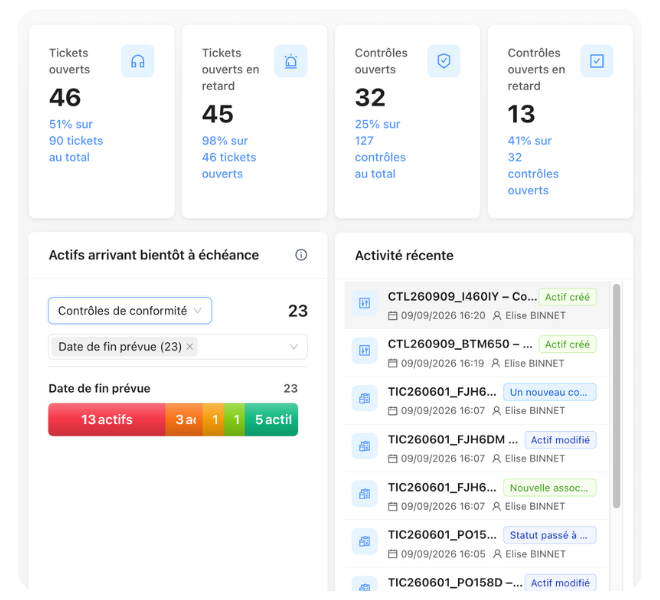The width and height of the screenshot is (660, 600).
Task: Click the ticket icon beside TIC260601_PO15 Statut passé
Action: (365, 541)
